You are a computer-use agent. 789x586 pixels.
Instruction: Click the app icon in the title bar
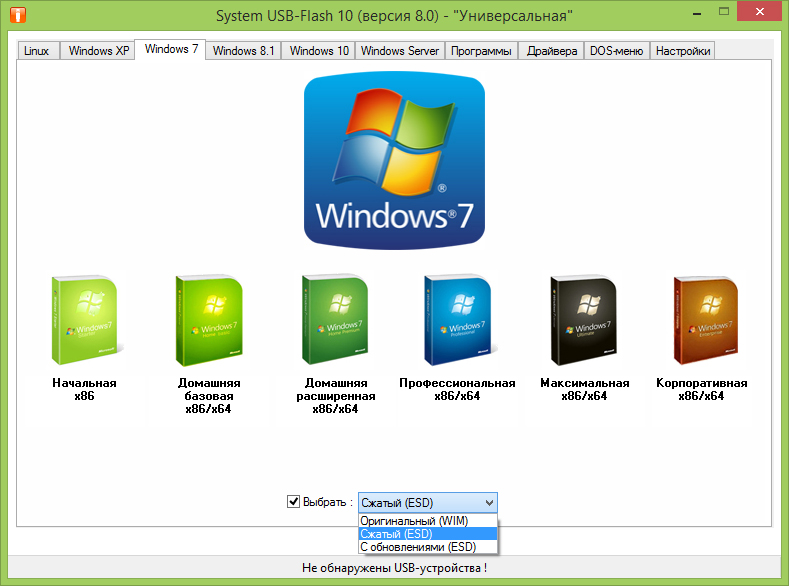[18, 15]
